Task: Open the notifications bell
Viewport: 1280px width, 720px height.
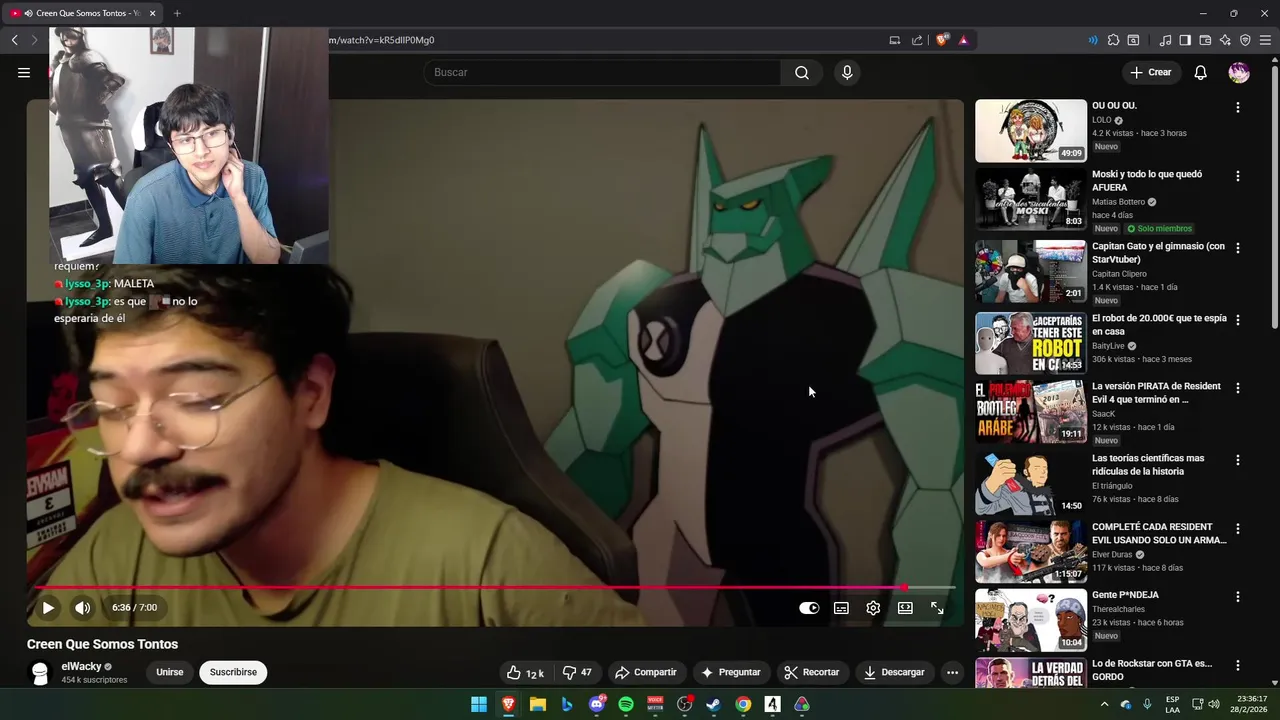Action: click(x=1201, y=72)
